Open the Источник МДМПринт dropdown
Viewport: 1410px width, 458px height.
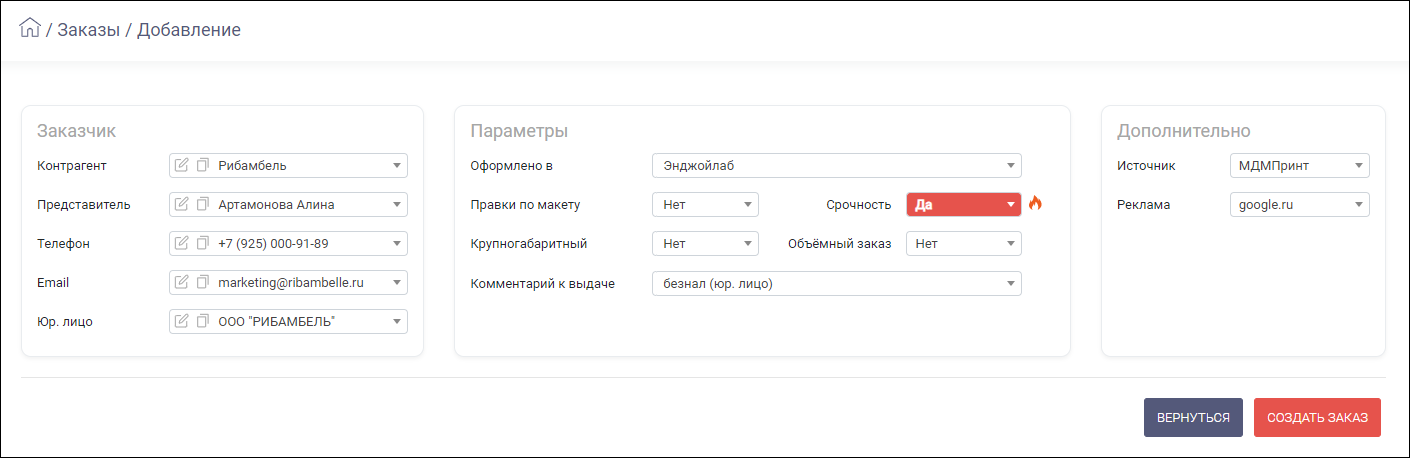1299,165
